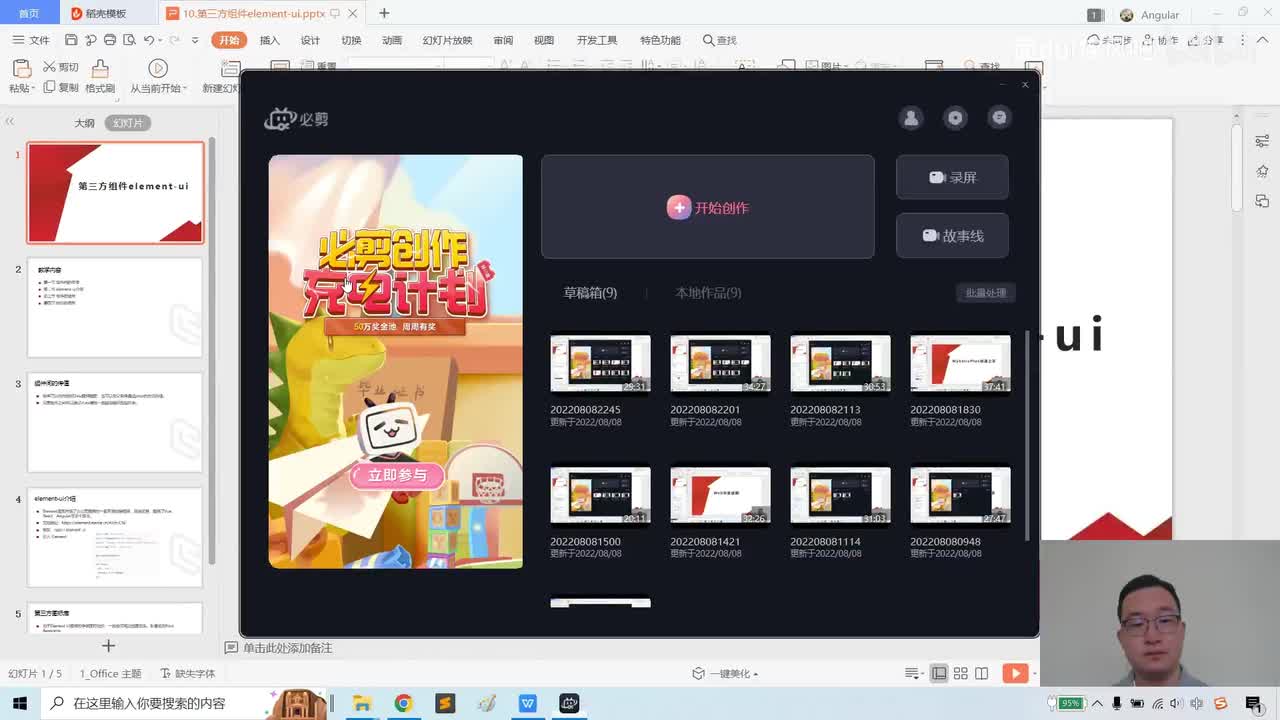Open 一键美化 beautify option

coord(725,674)
